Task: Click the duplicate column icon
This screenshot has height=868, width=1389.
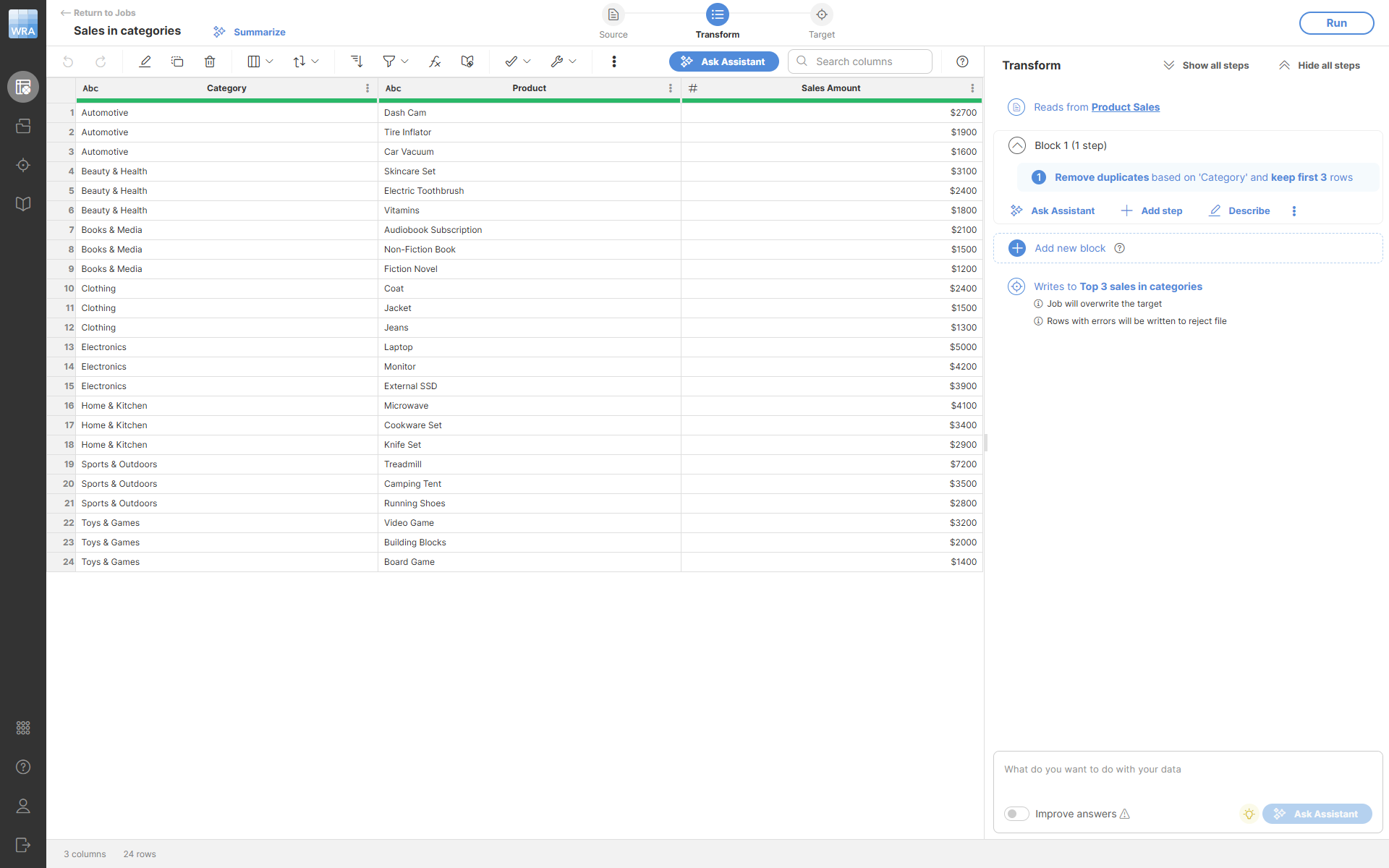Action: 177,61
